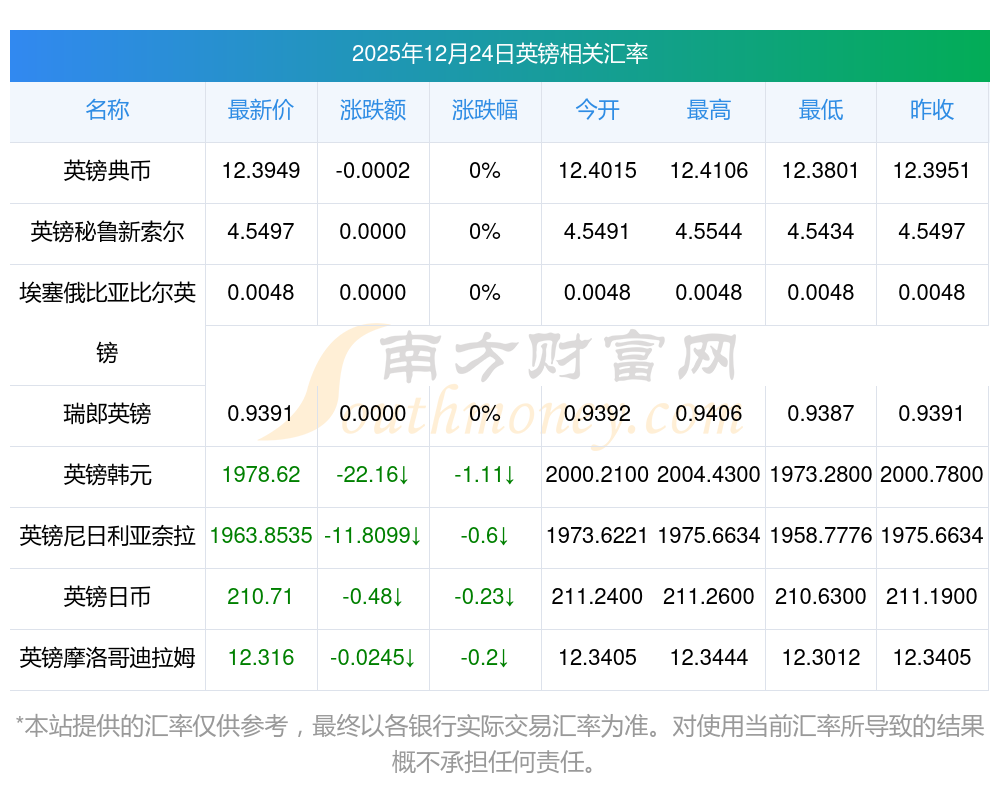1000x793 pixels.
Task: Select the 今开 column header
Action: (597, 110)
